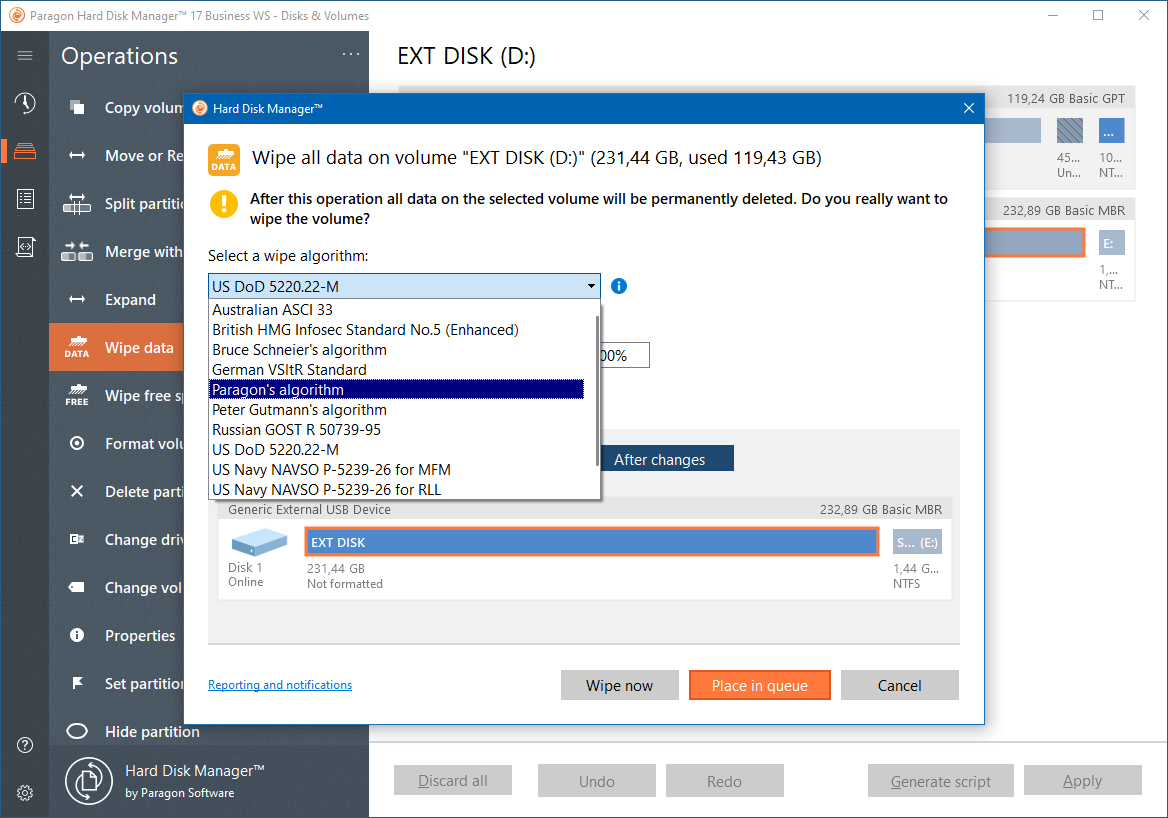Click the Wipe free space icon
The height and width of the screenshot is (818, 1168).
(x=77, y=396)
